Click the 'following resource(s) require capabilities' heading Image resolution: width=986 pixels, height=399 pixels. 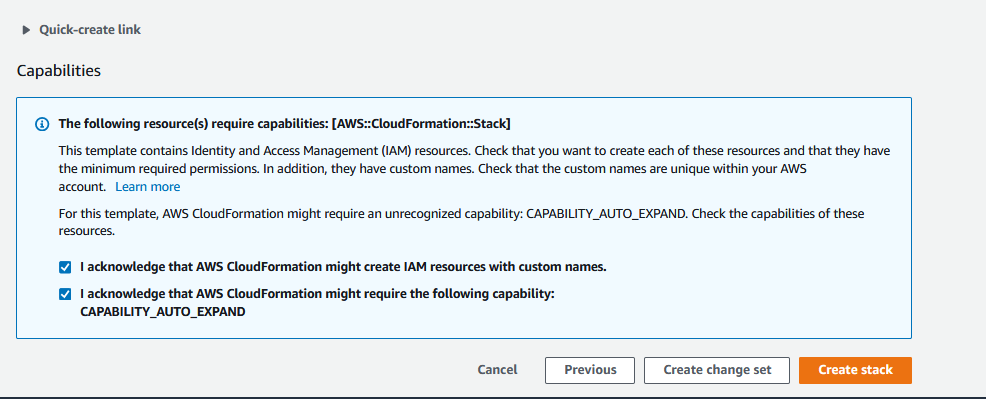(x=284, y=124)
